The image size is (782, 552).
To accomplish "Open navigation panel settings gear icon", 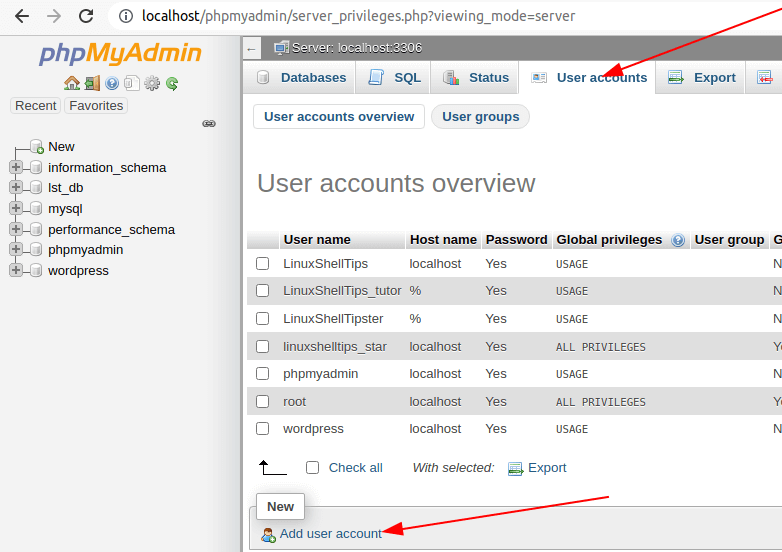I will pyautogui.click(x=152, y=83).
